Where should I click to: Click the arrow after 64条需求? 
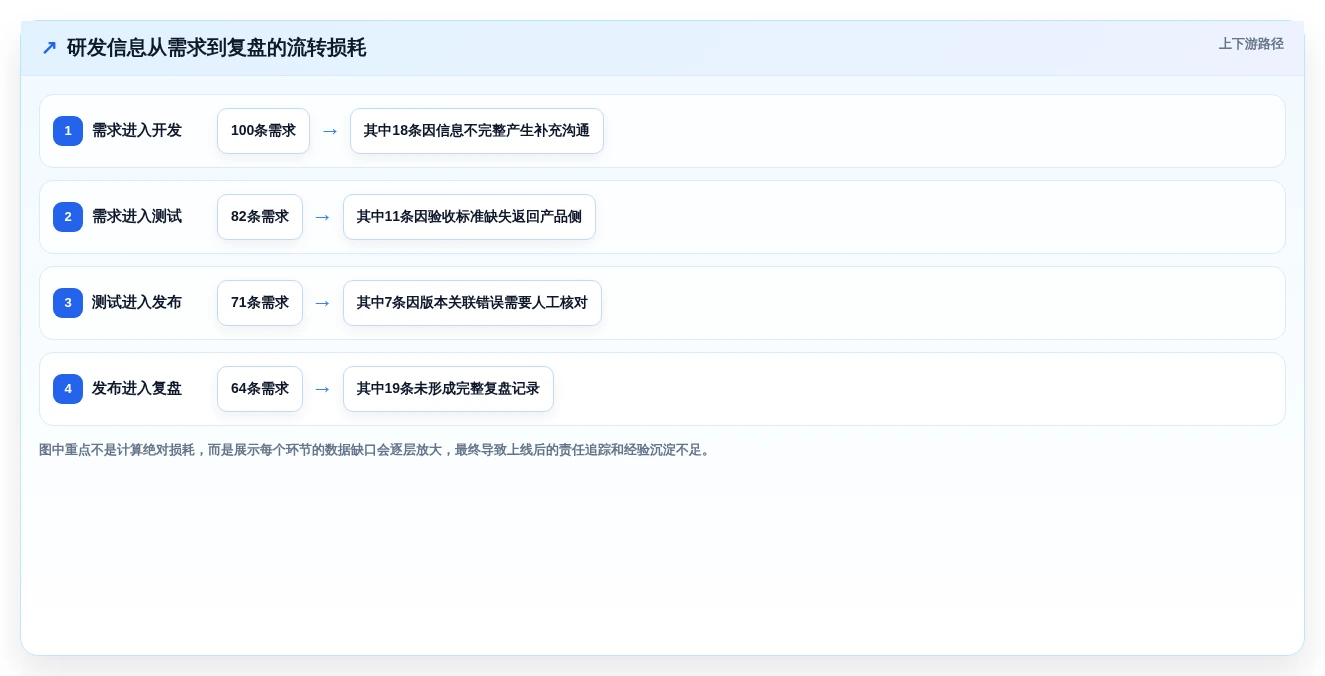point(323,389)
